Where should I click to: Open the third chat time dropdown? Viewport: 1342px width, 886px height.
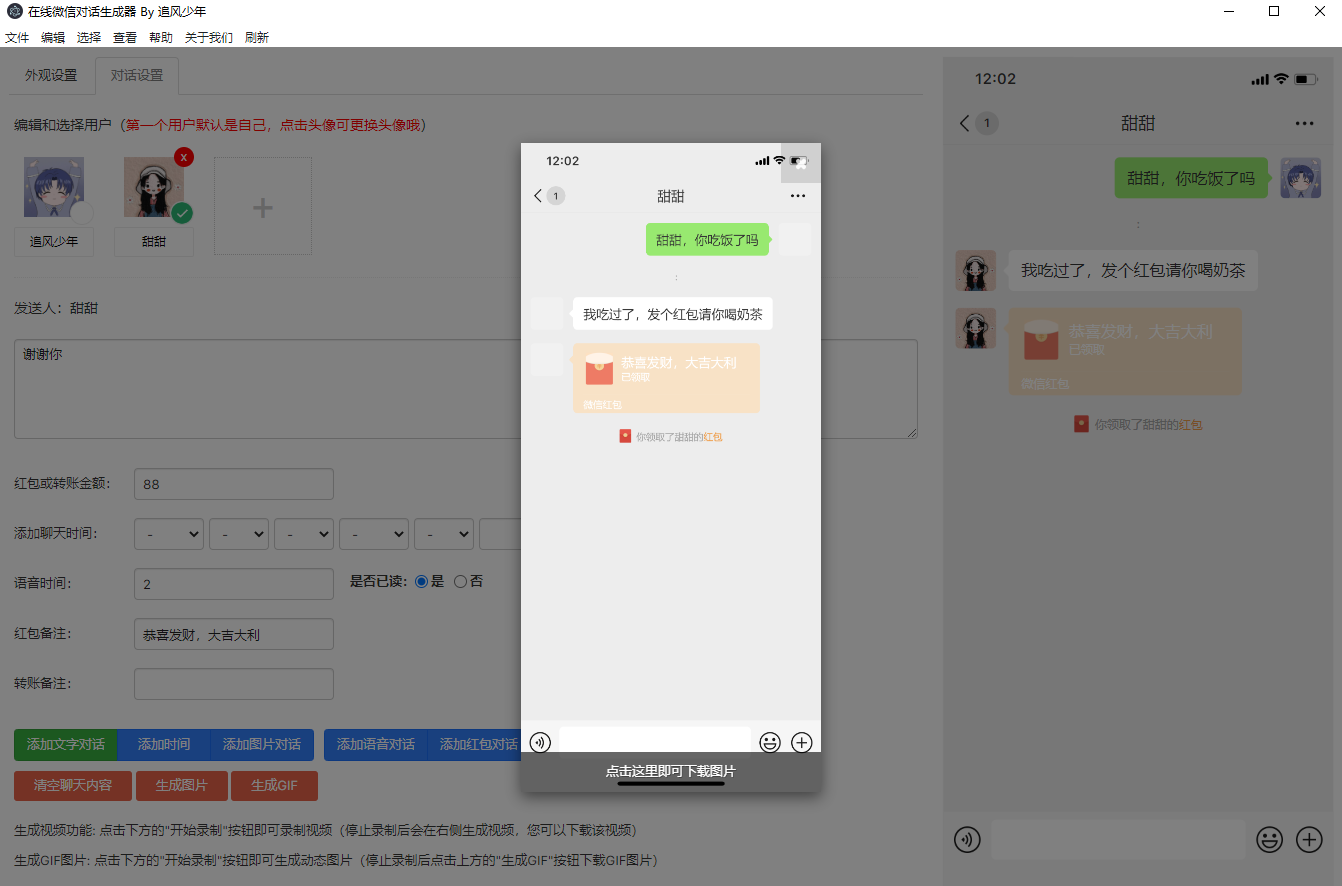304,535
